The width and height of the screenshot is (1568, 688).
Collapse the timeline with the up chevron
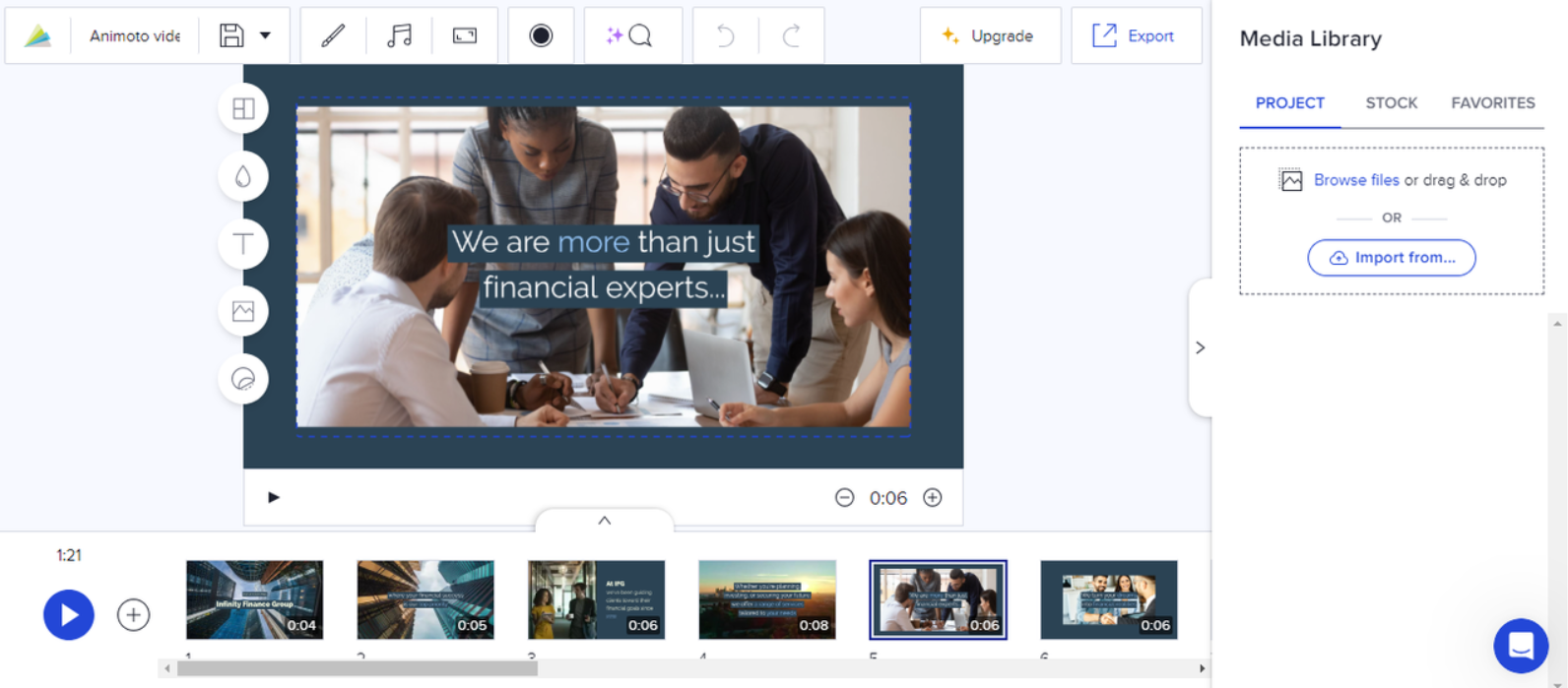(x=605, y=521)
